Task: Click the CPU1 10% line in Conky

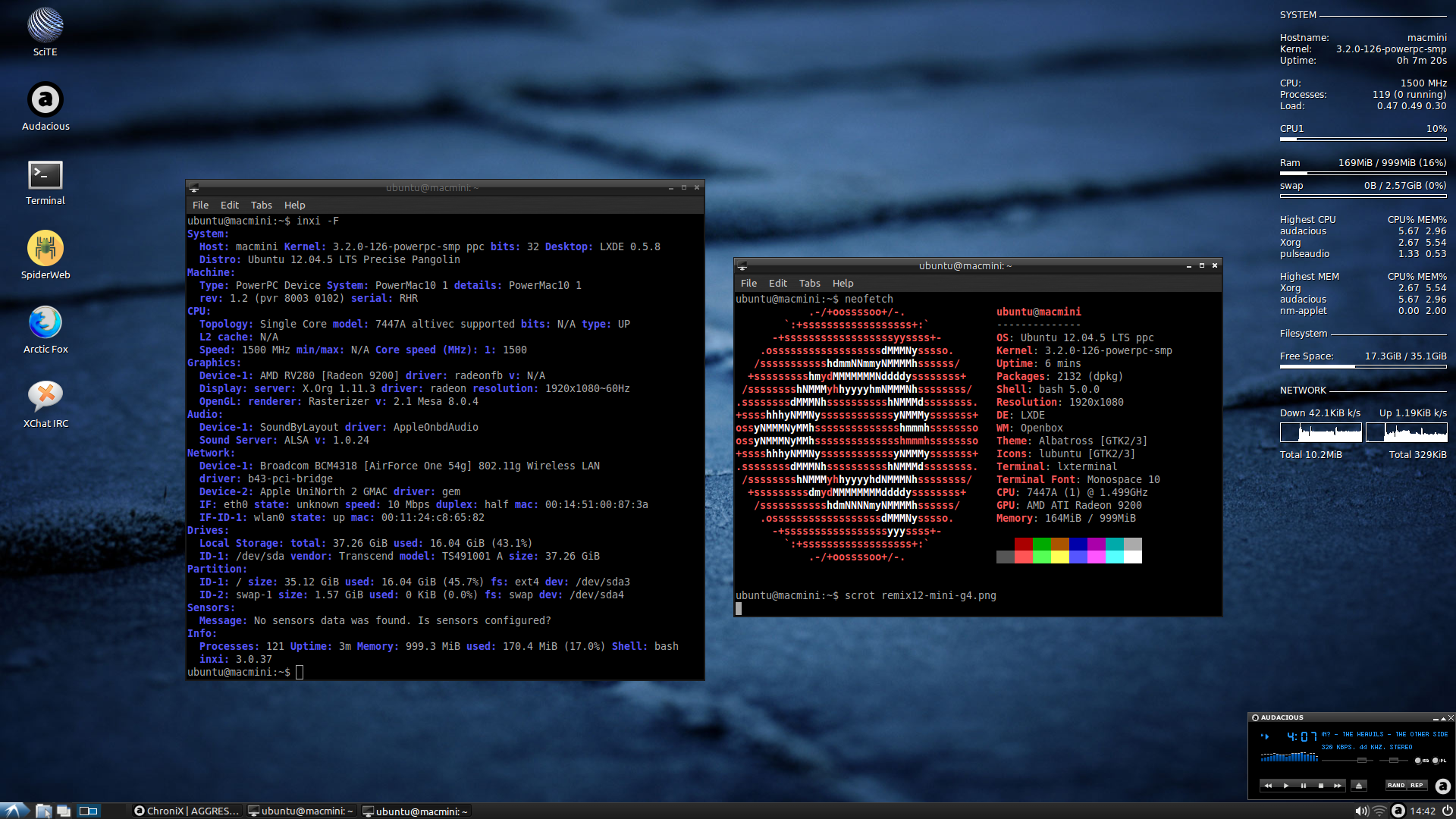Action: pos(1363,128)
